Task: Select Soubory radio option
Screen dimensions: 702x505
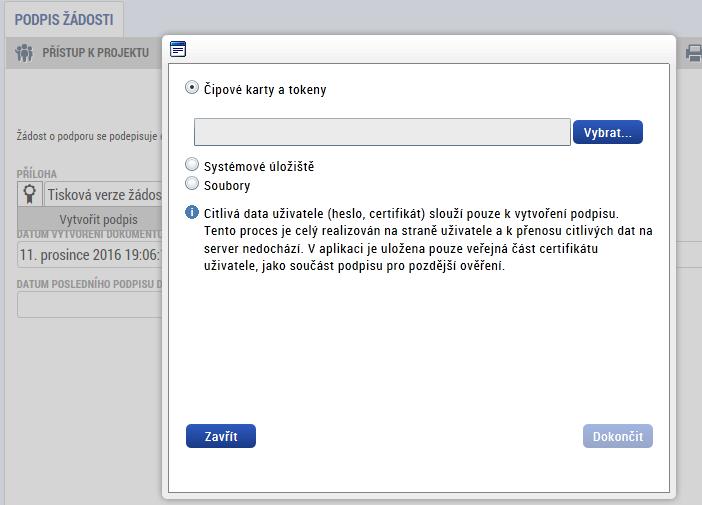Action: click(x=192, y=183)
